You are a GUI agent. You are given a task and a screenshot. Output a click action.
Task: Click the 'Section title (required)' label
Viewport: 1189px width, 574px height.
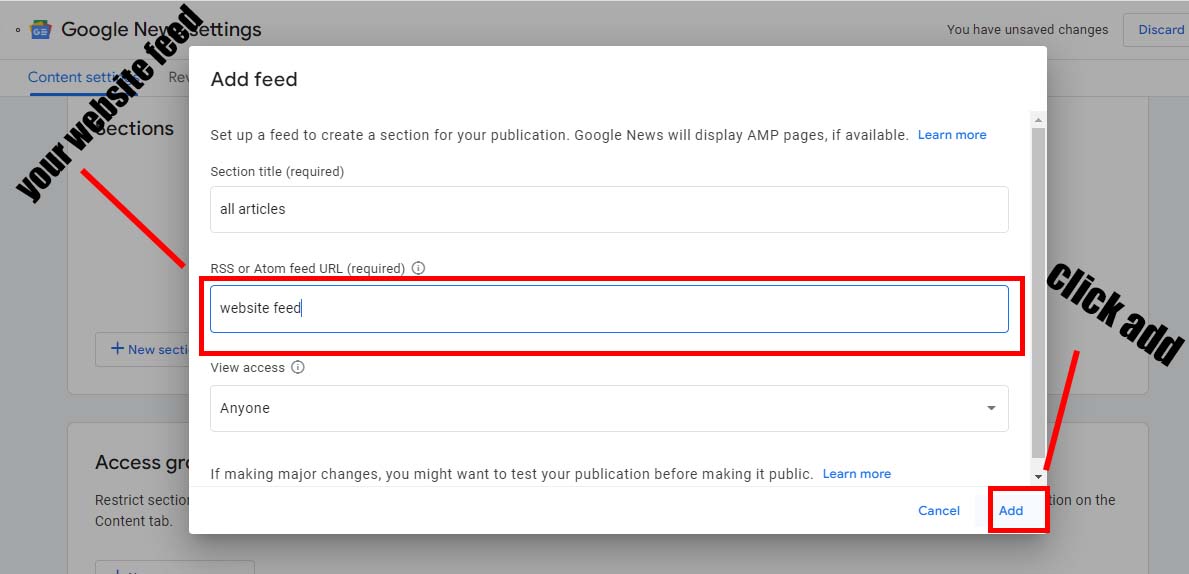[x=277, y=171]
